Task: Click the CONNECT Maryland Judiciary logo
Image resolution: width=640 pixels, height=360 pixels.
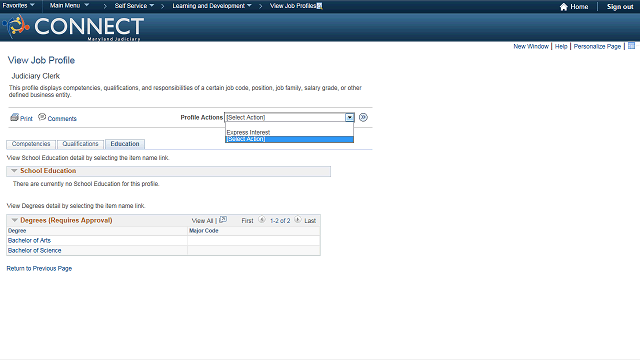Action: tap(73, 27)
